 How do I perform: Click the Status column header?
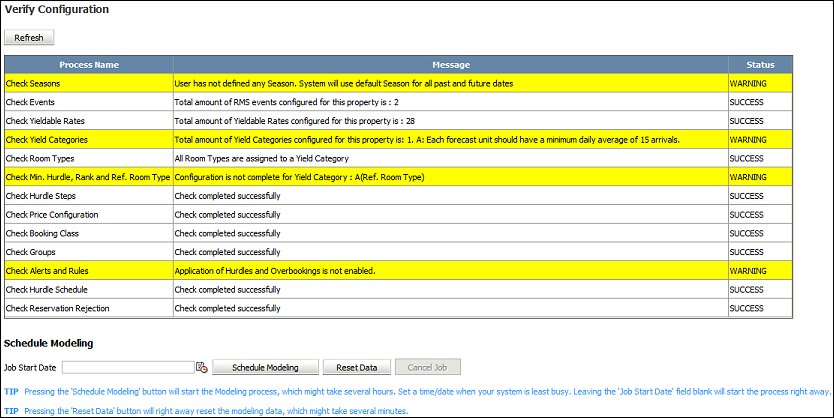(x=759, y=64)
